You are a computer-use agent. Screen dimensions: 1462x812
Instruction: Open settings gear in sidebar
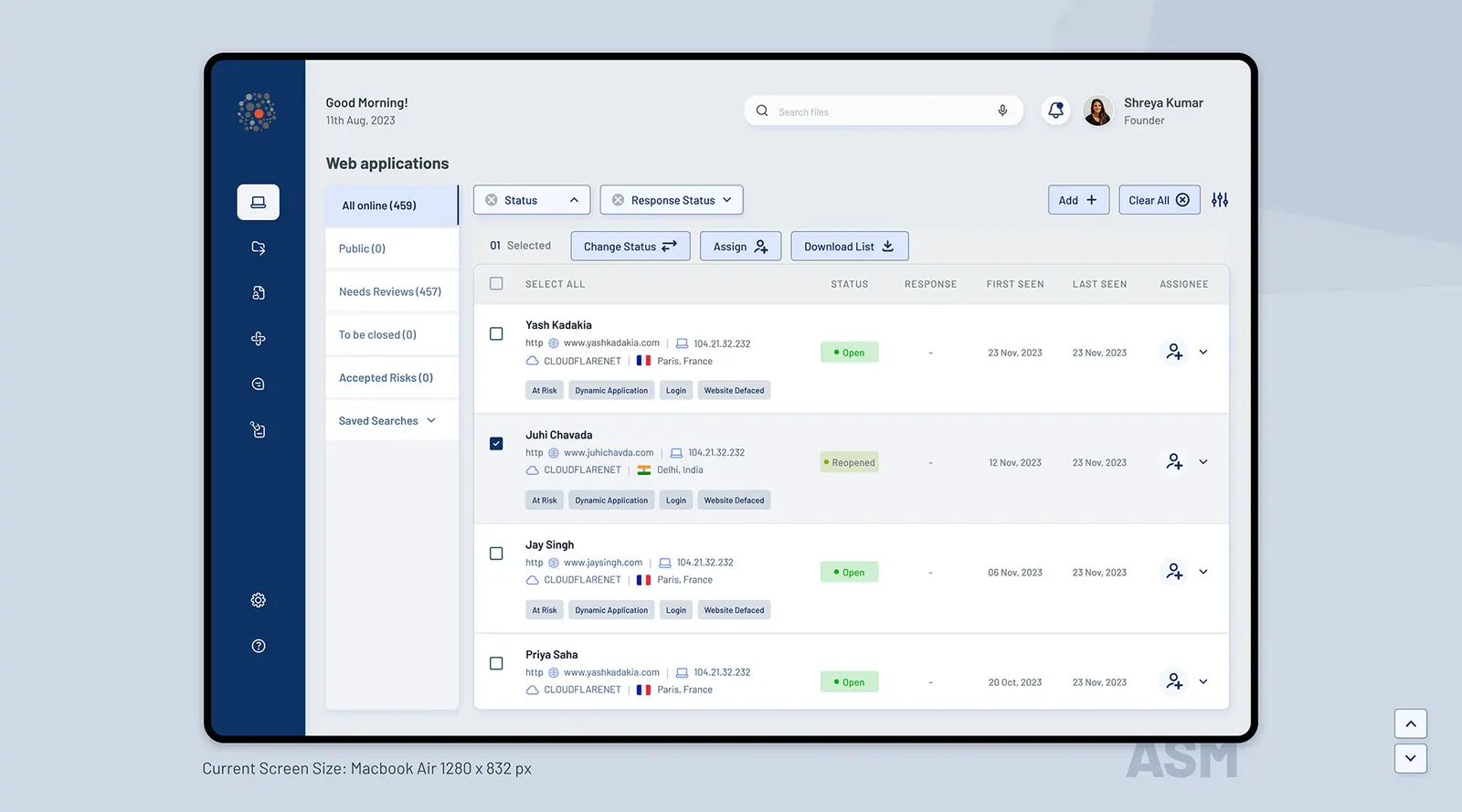coord(259,600)
